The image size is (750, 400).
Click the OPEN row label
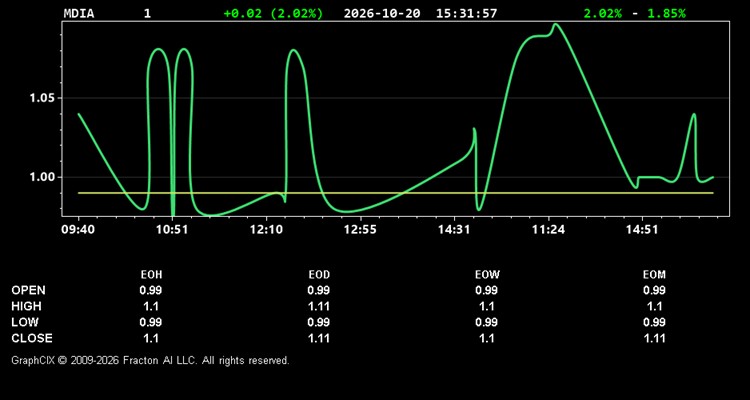[x=29, y=290]
